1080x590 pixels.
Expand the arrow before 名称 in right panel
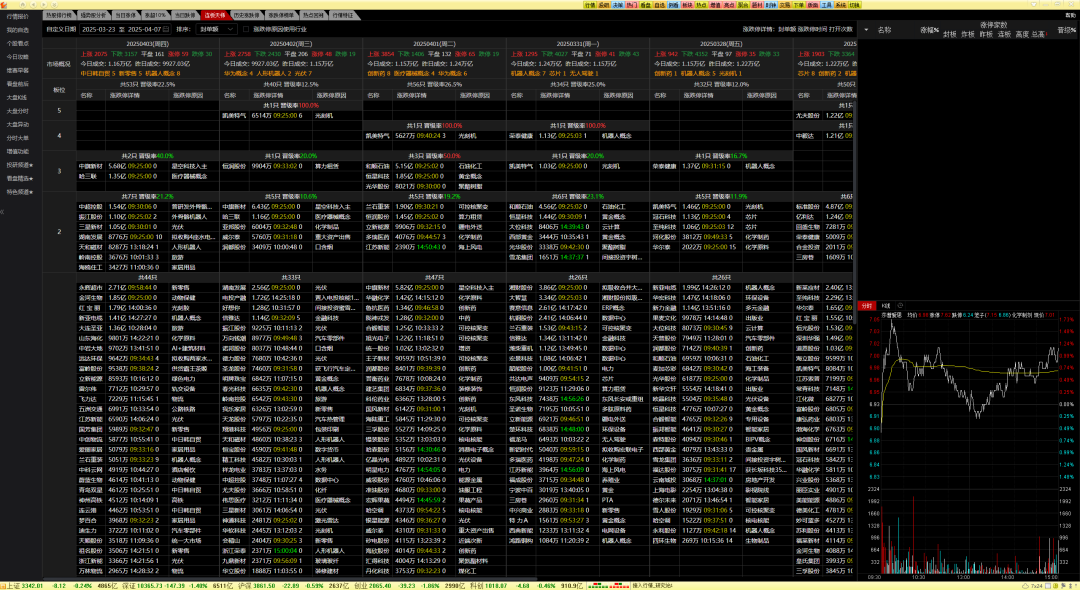866,30
